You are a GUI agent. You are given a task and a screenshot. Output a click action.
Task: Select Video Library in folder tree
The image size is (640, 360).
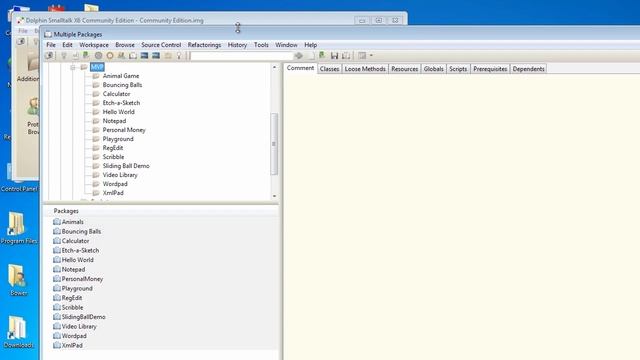[x=120, y=175]
